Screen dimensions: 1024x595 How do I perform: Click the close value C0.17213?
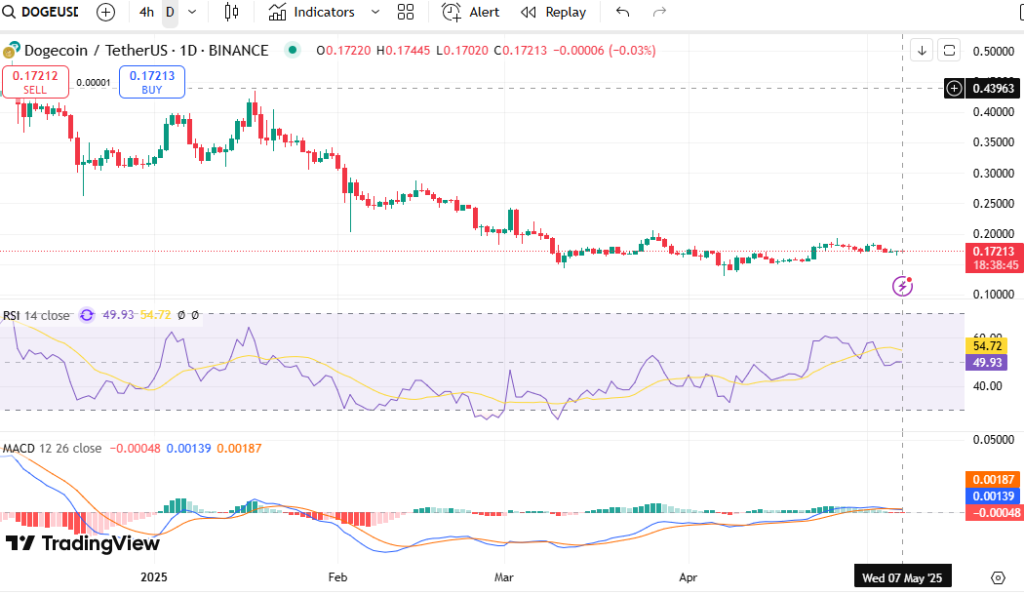point(520,50)
